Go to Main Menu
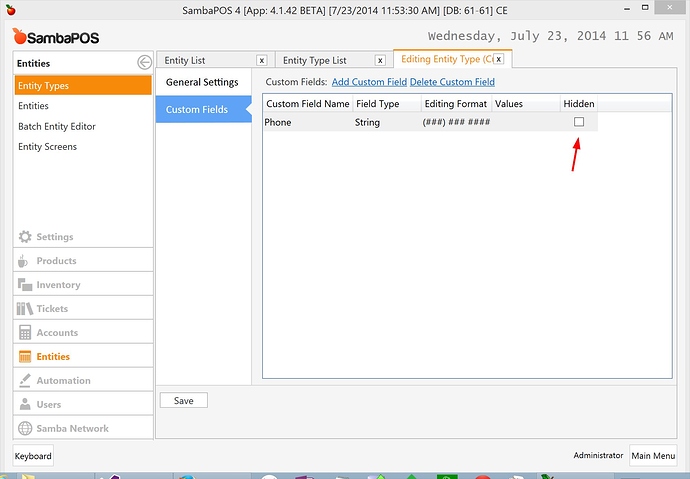Screen dimensions: 690x479 pyautogui.click(x=653, y=456)
